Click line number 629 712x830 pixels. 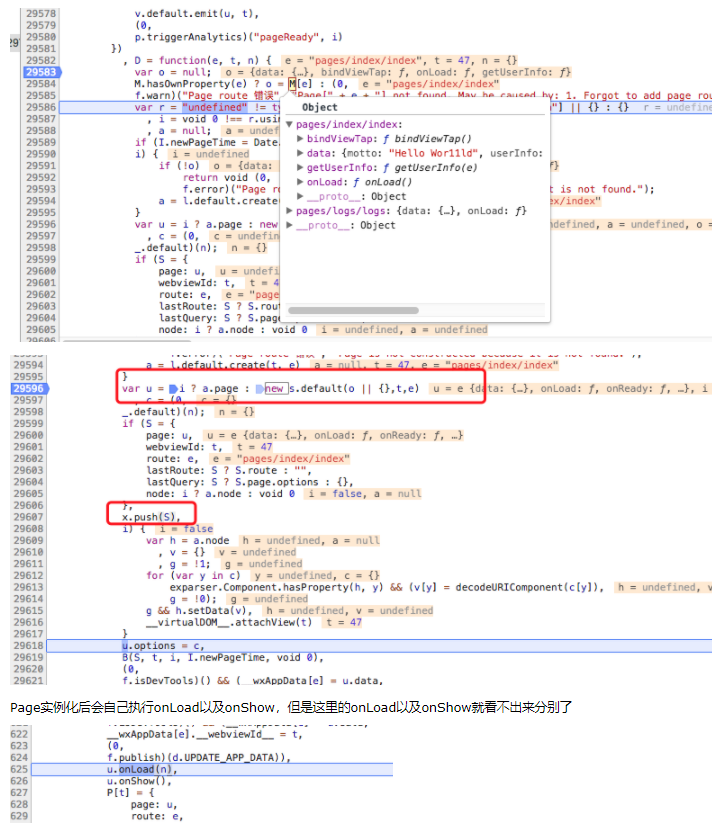[x=19, y=816]
